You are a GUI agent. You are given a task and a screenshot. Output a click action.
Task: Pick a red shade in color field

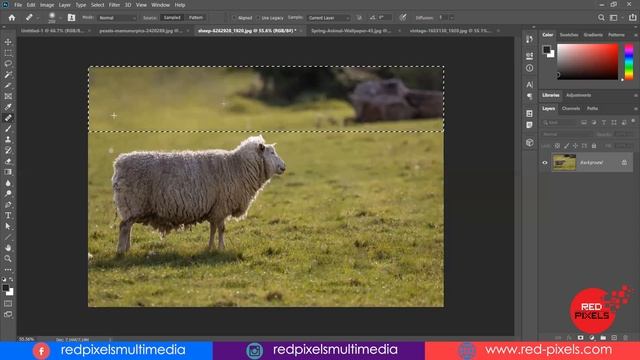tap(587, 62)
